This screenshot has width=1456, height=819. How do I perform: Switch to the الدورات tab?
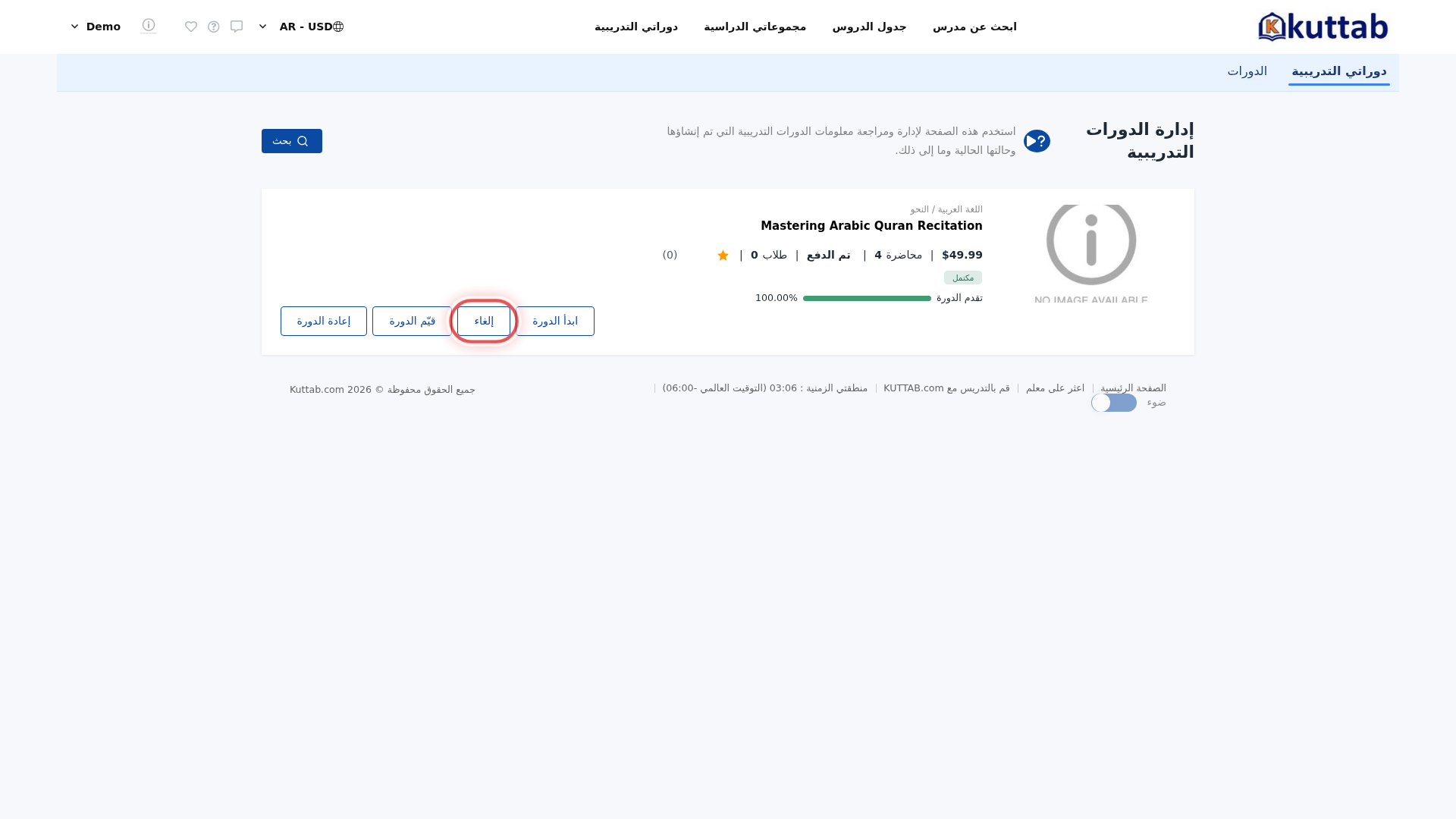1247,71
